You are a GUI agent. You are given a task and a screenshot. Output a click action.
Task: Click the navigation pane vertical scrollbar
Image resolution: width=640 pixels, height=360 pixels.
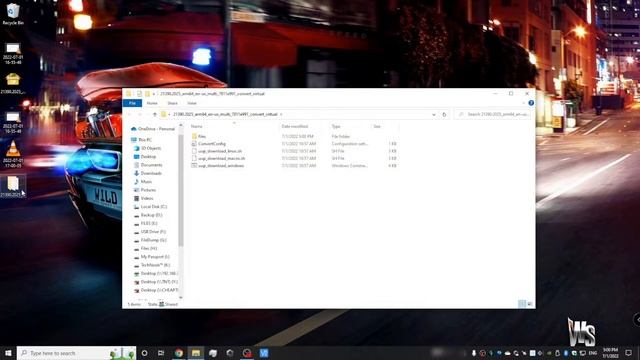tap(181, 190)
